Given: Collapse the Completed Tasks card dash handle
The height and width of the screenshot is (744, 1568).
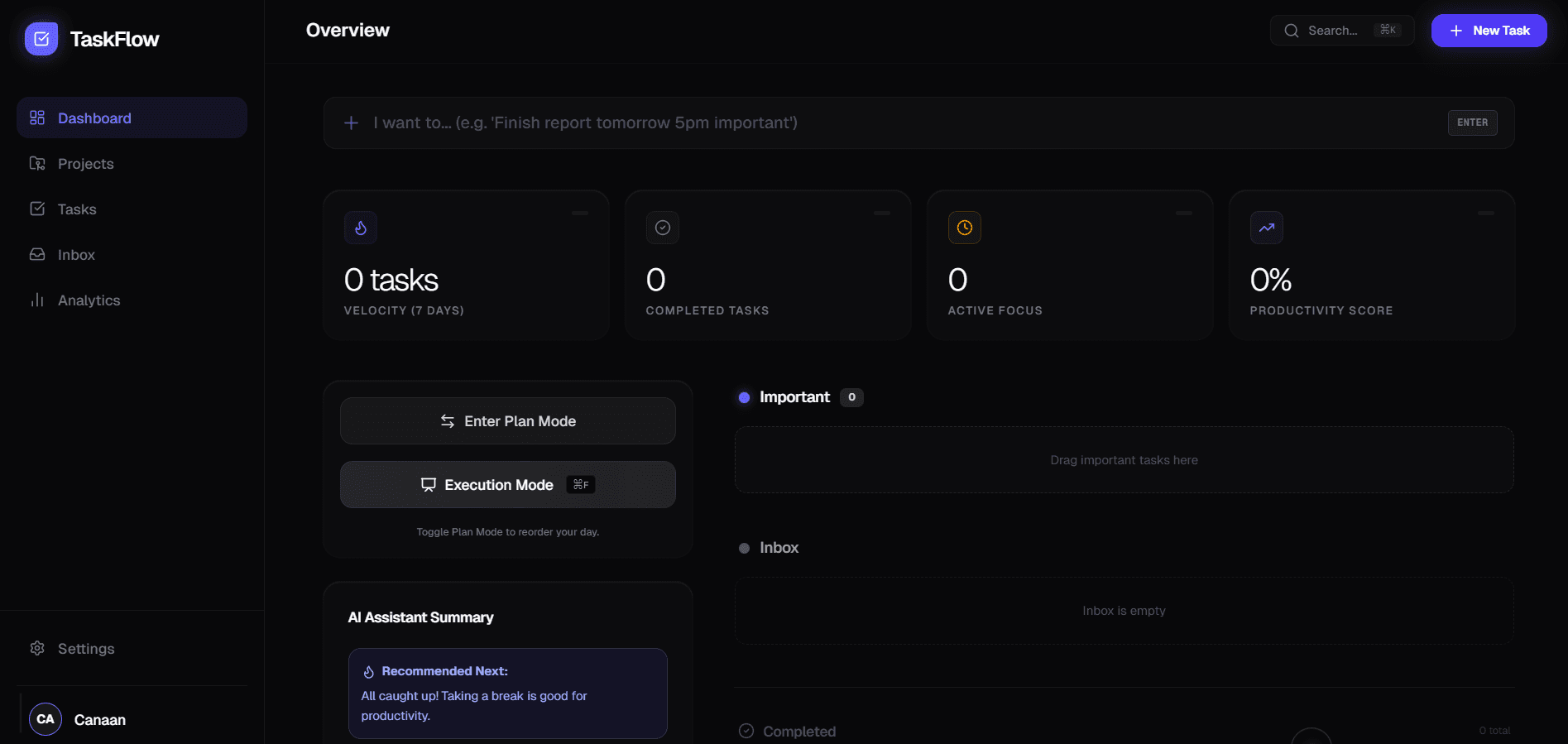Looking at the screenshot, I should [x=882, y=213].
